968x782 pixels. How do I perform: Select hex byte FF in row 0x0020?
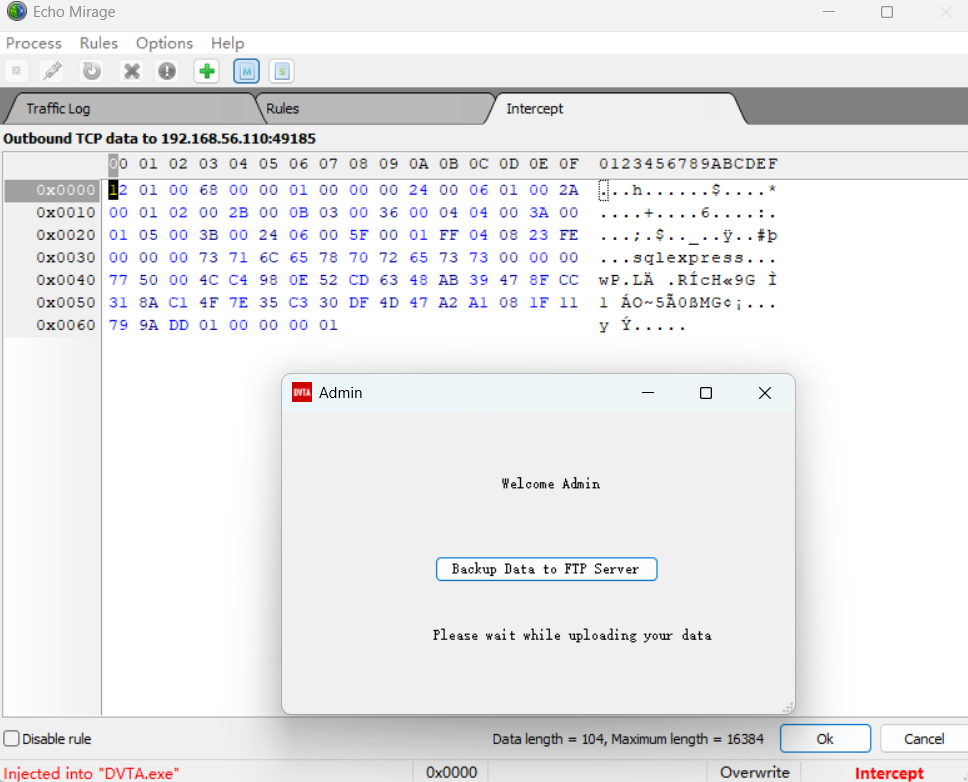pos(448,235)
